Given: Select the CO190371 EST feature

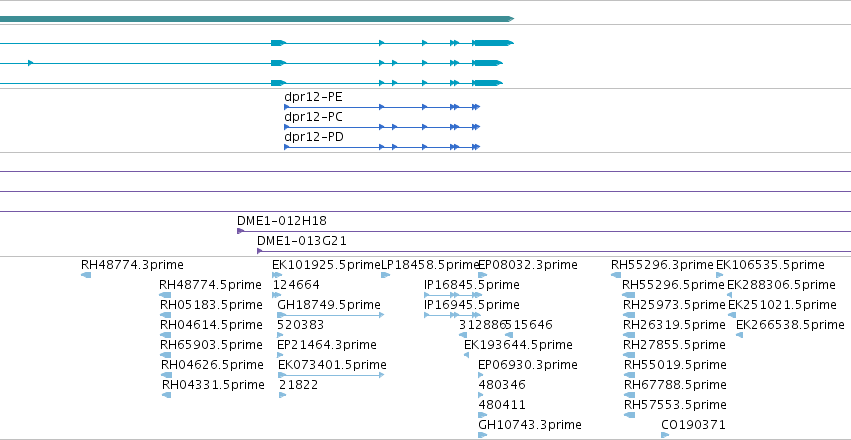Looking at the screenshot, I should pos(665,435).
